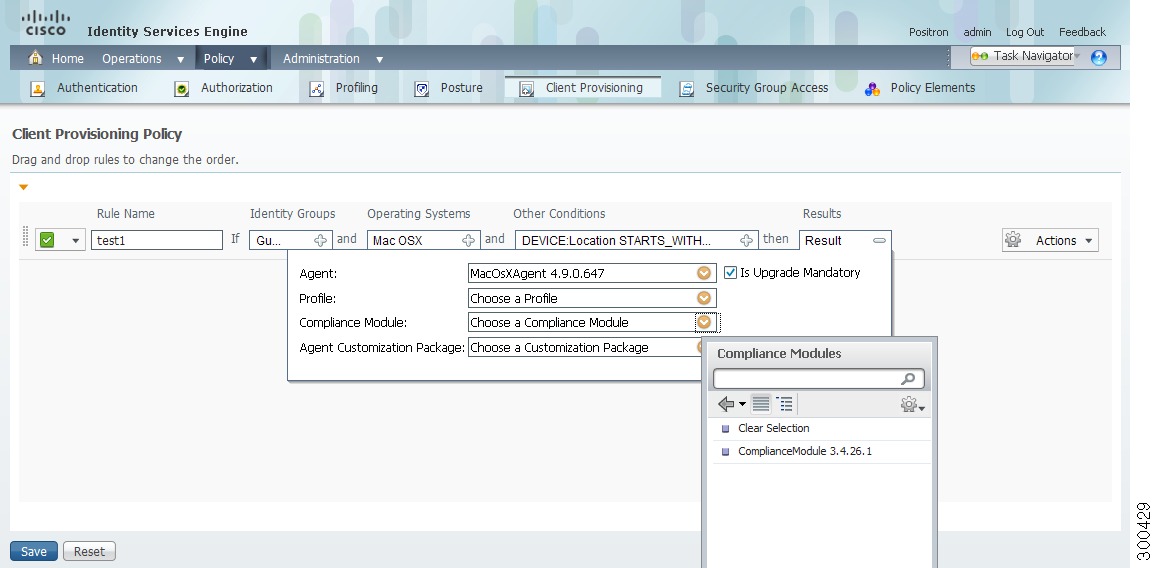The width and height of the screenshot is (1153, 568).
Task: Click the Task Navigator icon
Action: pyautogui.click(x=981, y=56)
